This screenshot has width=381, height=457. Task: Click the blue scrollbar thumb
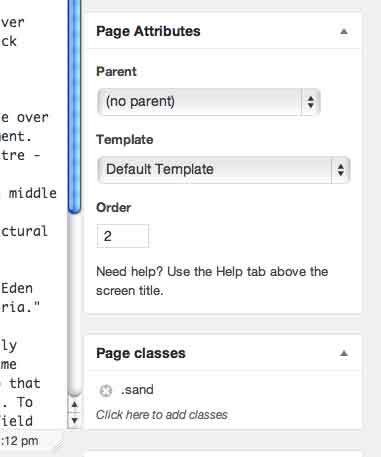point(74,106)
